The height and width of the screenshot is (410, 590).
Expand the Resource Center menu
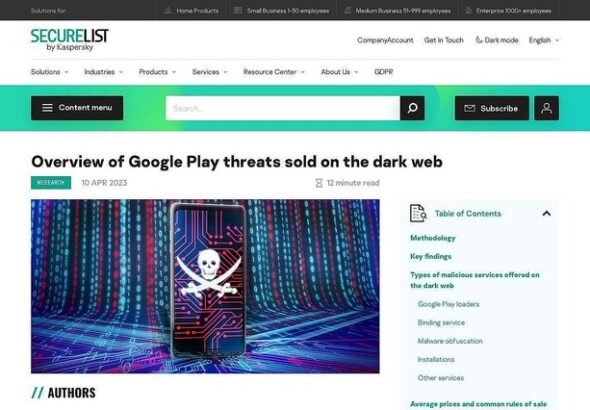[274, 72]
